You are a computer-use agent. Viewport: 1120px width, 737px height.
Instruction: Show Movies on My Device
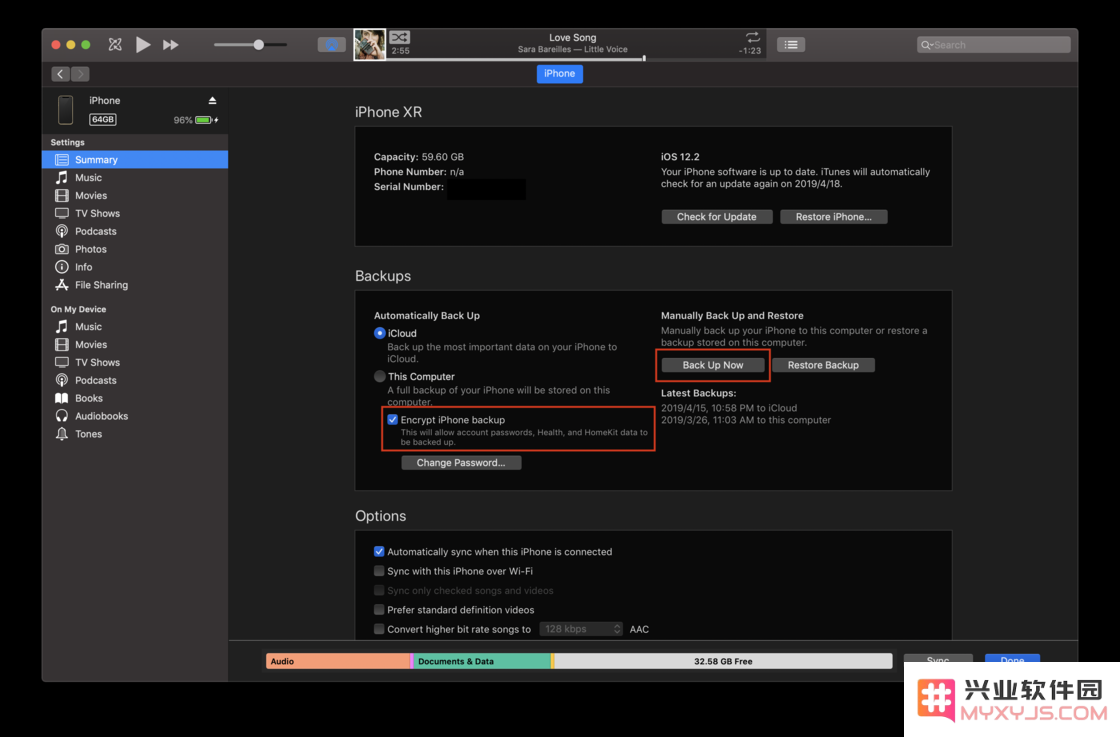[x=135, y=344]
